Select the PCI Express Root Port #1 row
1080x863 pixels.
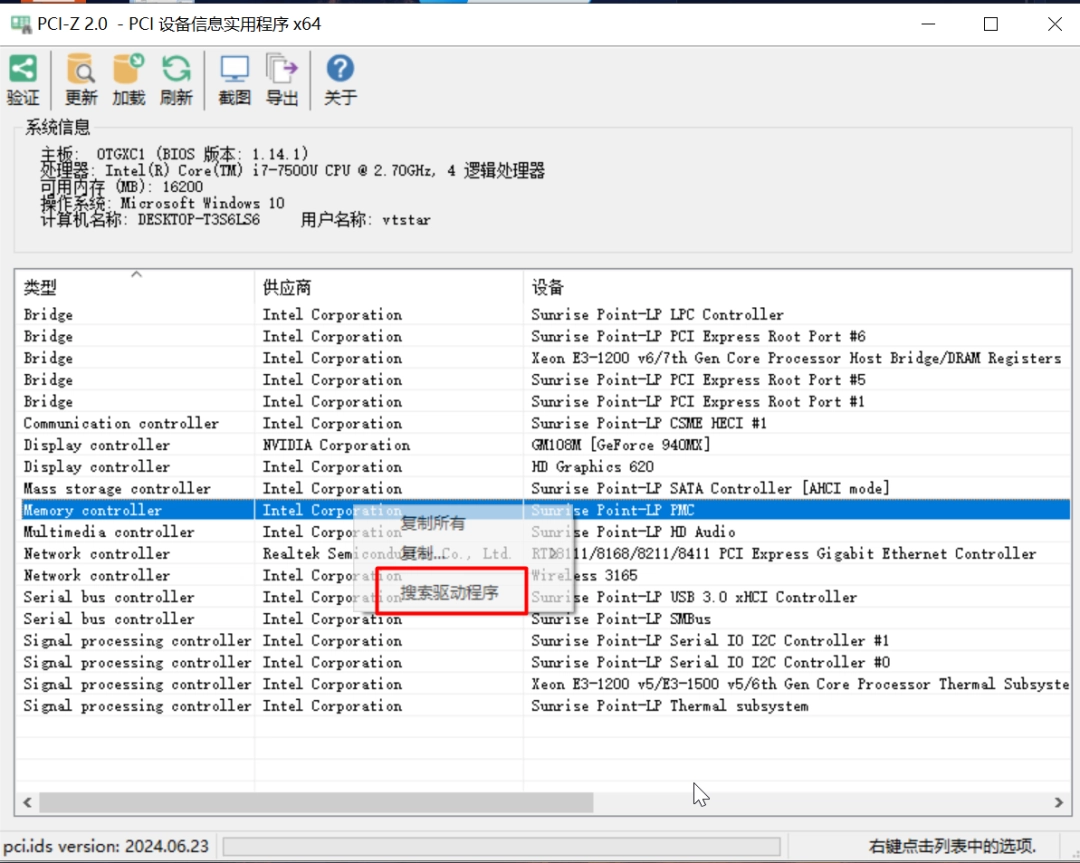(x=544, y=402)
